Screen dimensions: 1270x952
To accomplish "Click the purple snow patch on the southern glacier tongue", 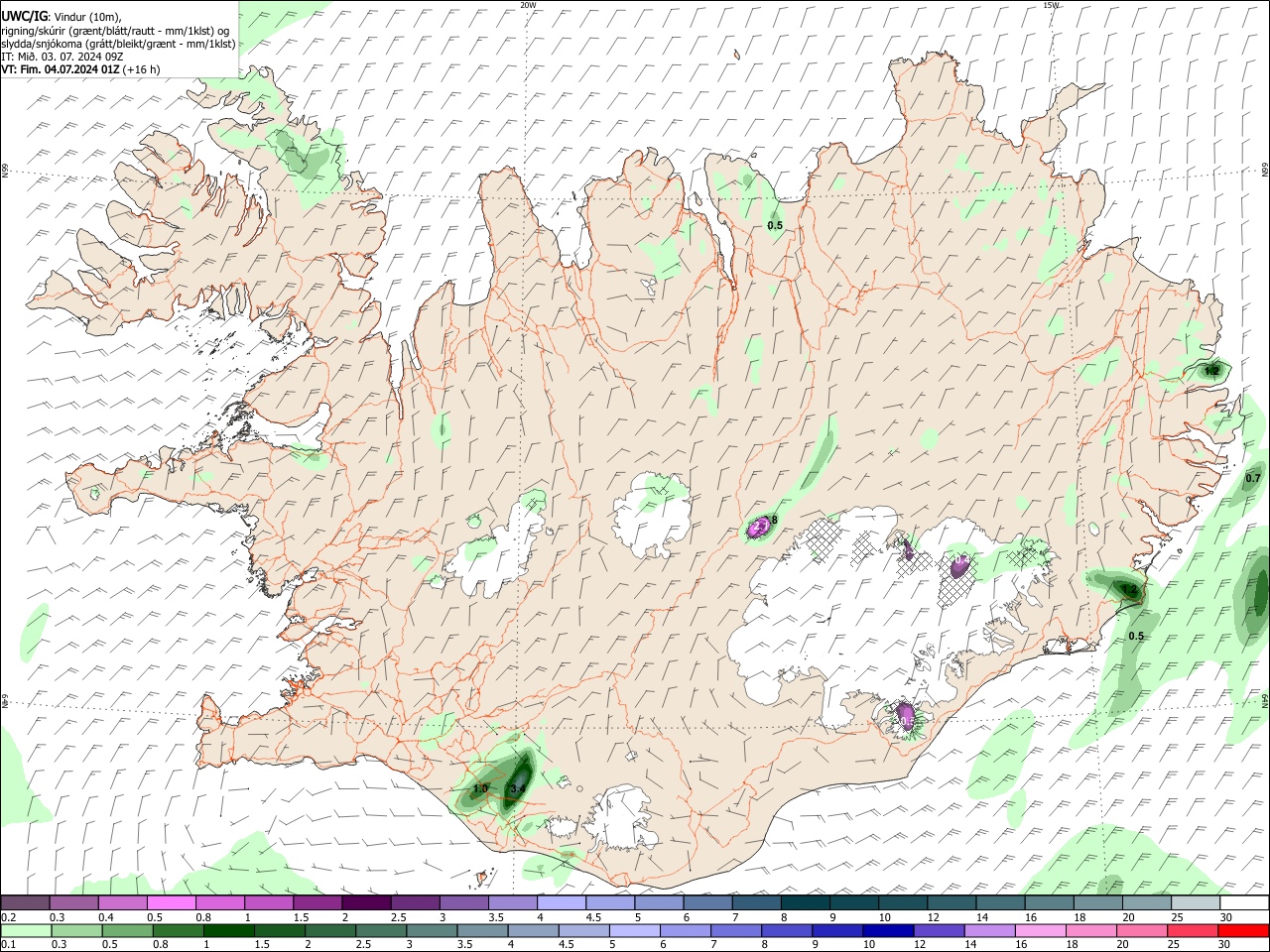I will pyautogui.click(x=905, y=714).
